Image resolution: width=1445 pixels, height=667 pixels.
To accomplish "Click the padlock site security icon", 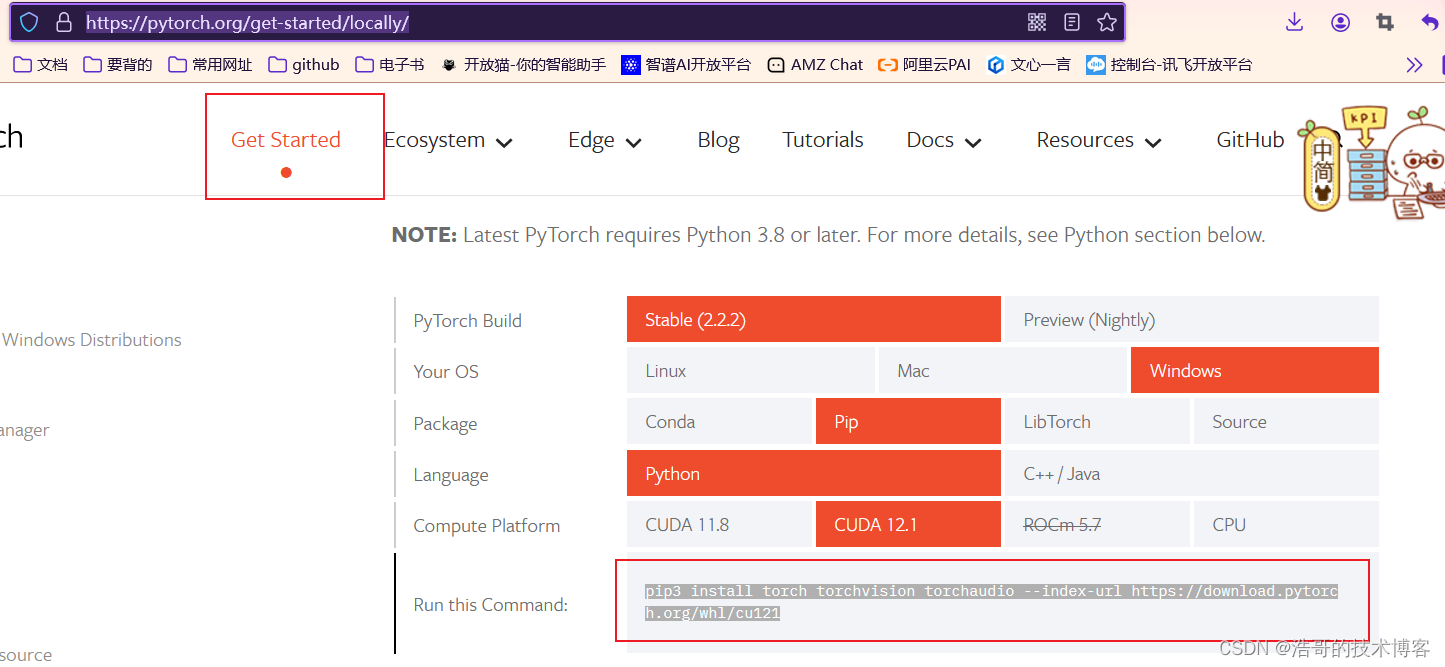I will (x=63, y=22).
